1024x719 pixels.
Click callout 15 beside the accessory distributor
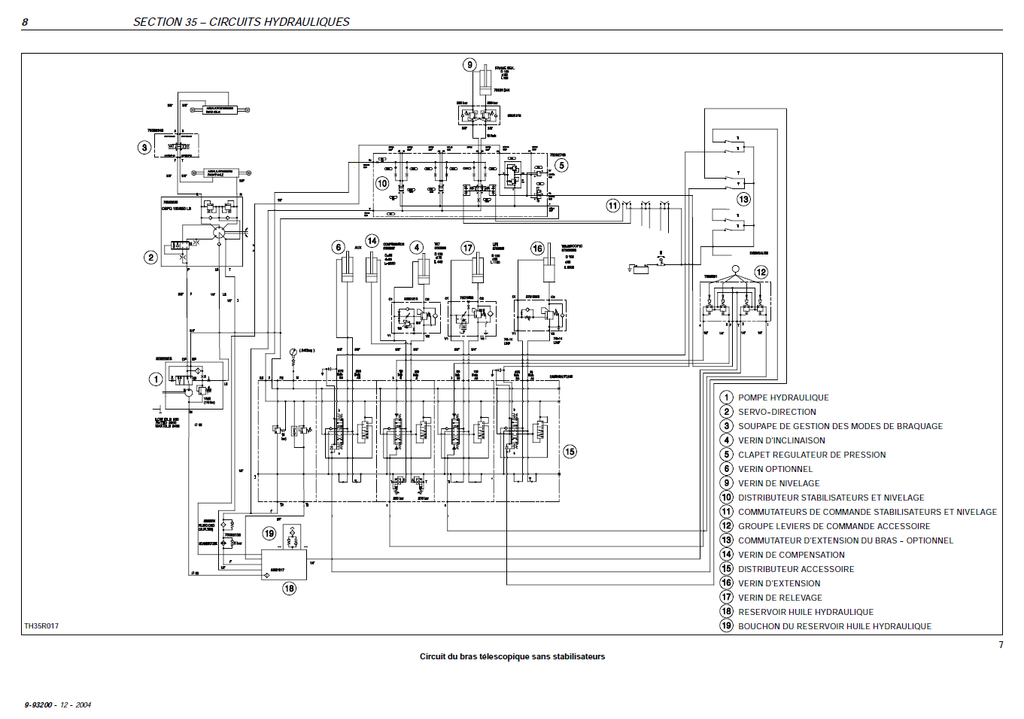pos(569,451)
